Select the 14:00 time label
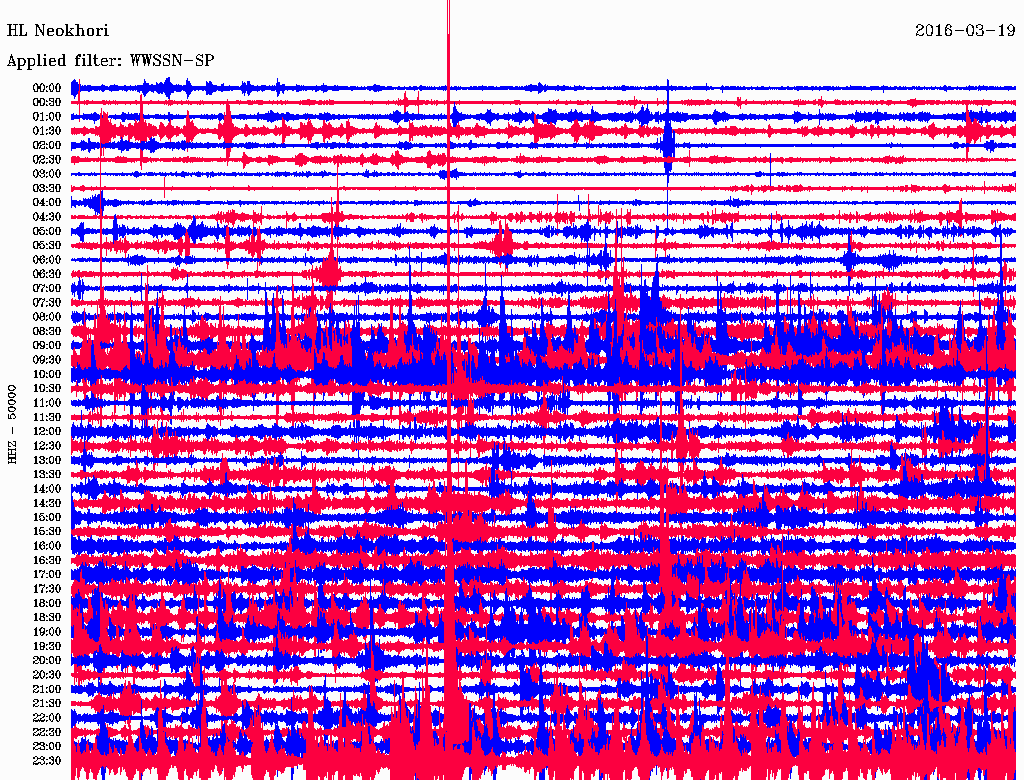Image resolution: width=1024 pixels, height=780 pixels. [x=47, y=489]
